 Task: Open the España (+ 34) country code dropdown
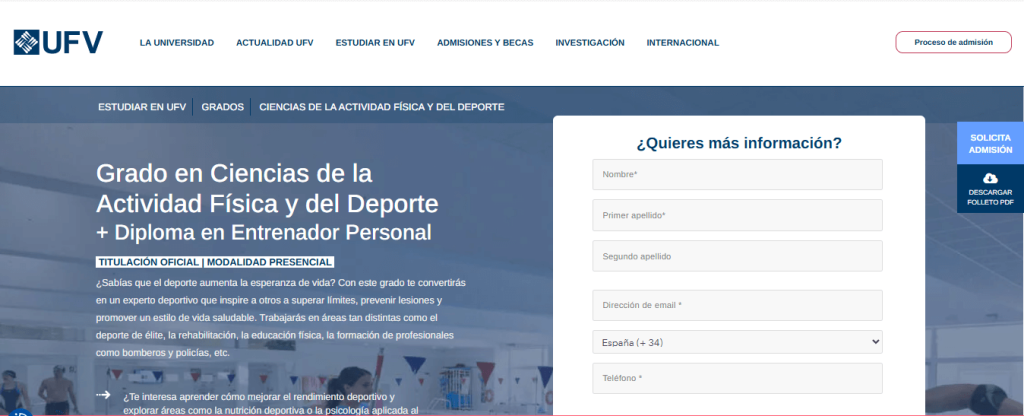(737, 342)
